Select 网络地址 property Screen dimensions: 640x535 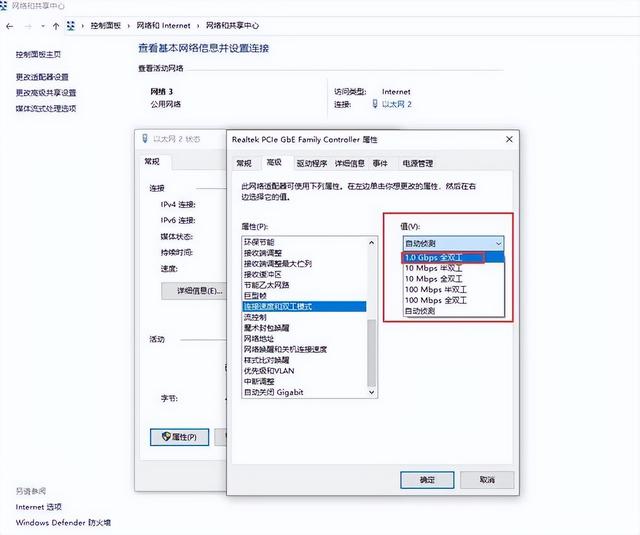(304, 339)
